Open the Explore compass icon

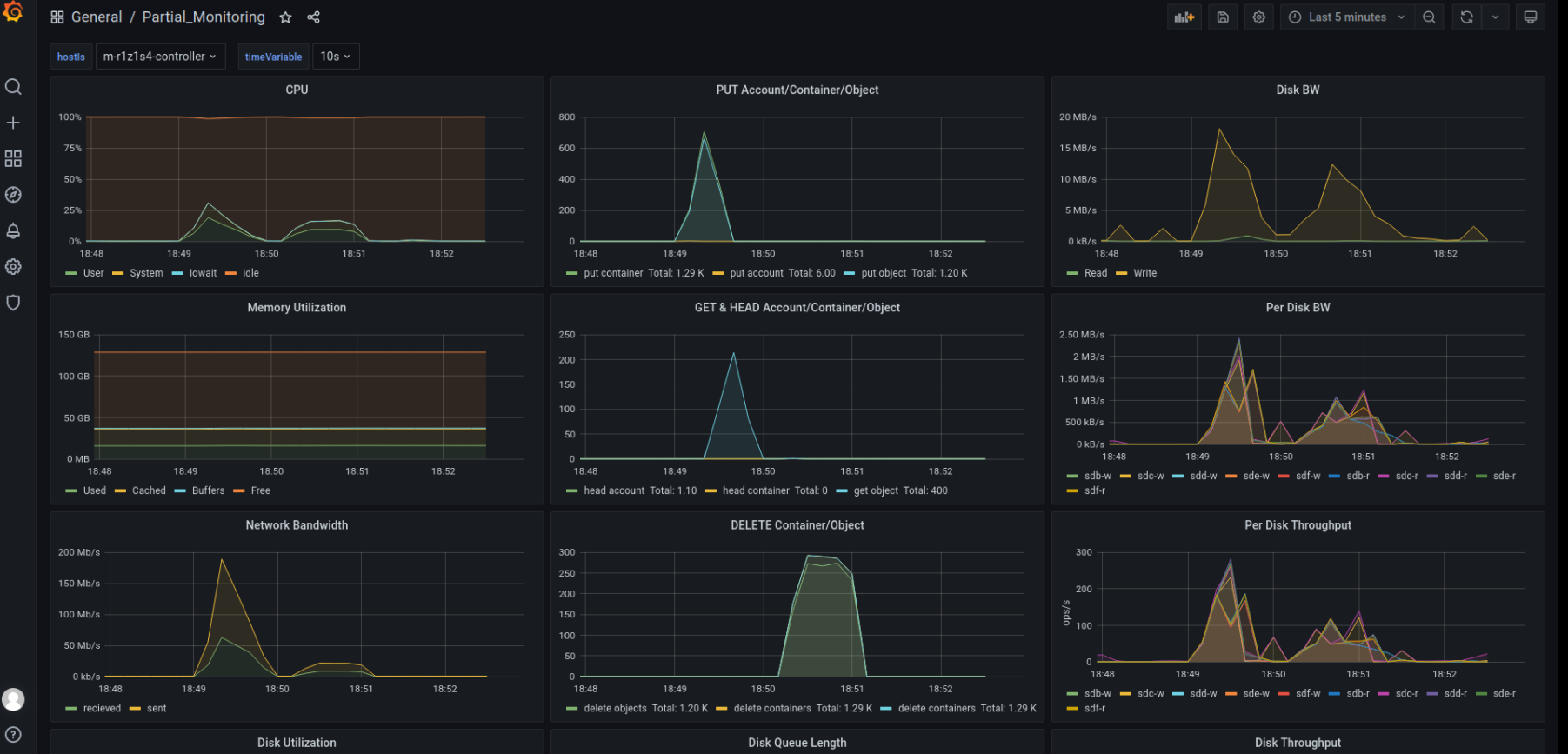(13, 195)
